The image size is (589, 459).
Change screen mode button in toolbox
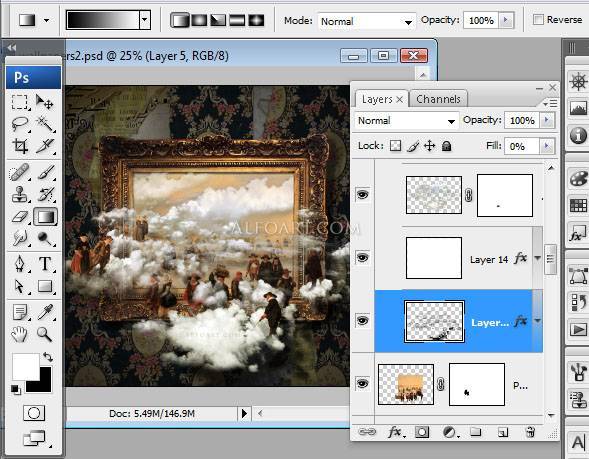pos(35,439)
